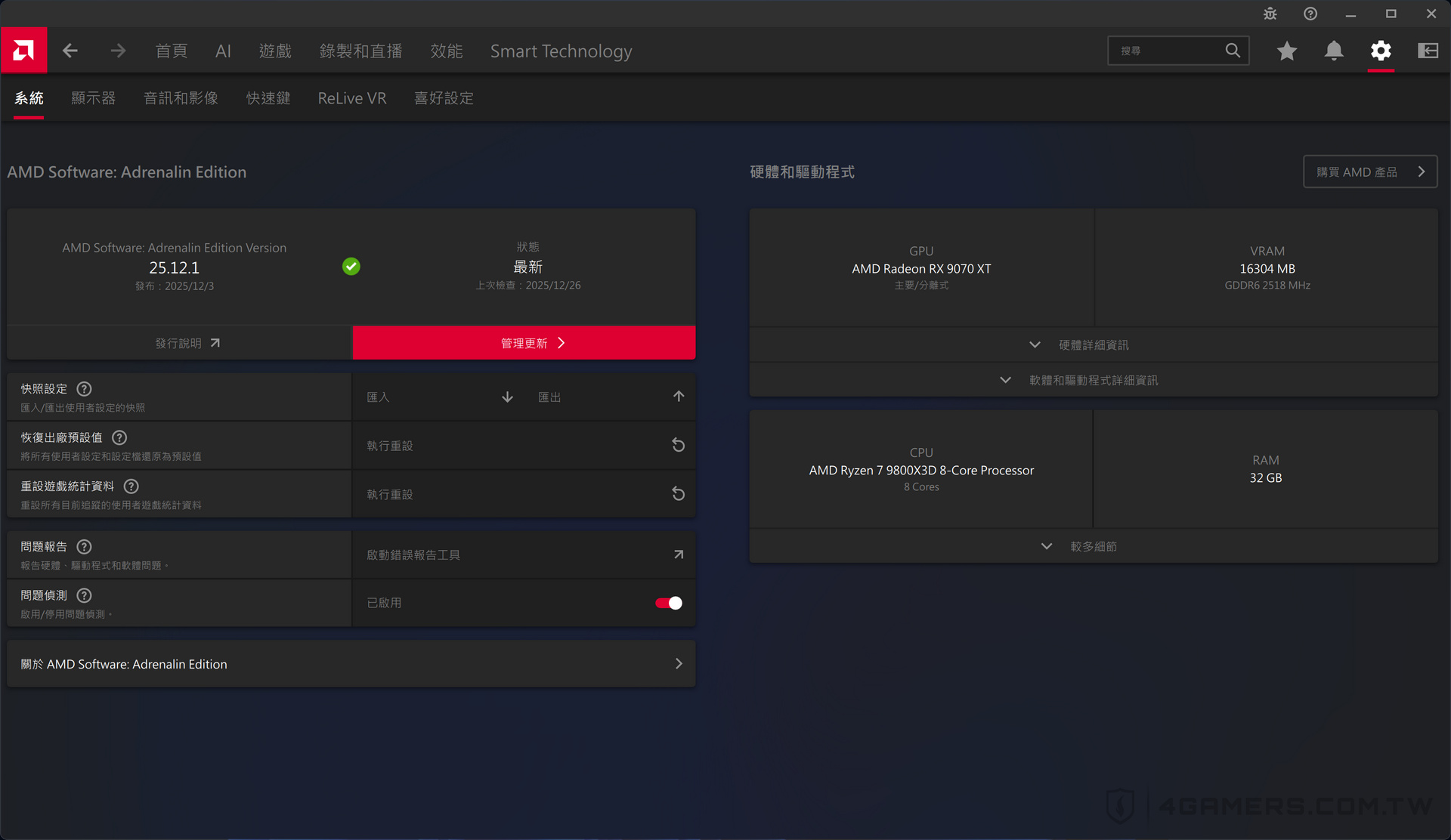Image resolution: width=1451 pixels, height=840 pixels.
Task: Open notifications with the bell icon
Action: (x=1333, y=51)
